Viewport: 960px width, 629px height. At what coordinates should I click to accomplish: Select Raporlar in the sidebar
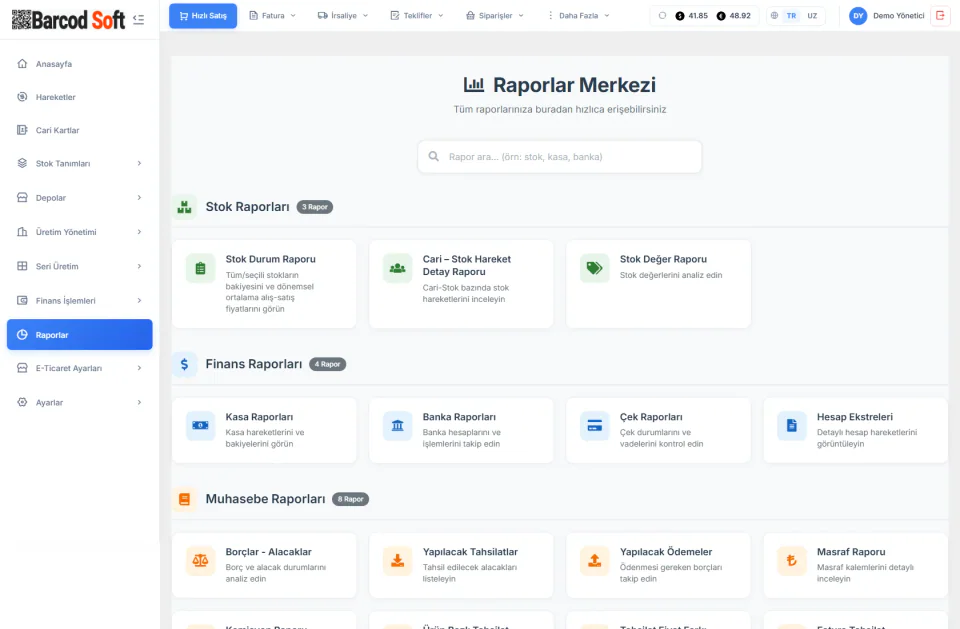pyautogui.click(x=80, y=334)
